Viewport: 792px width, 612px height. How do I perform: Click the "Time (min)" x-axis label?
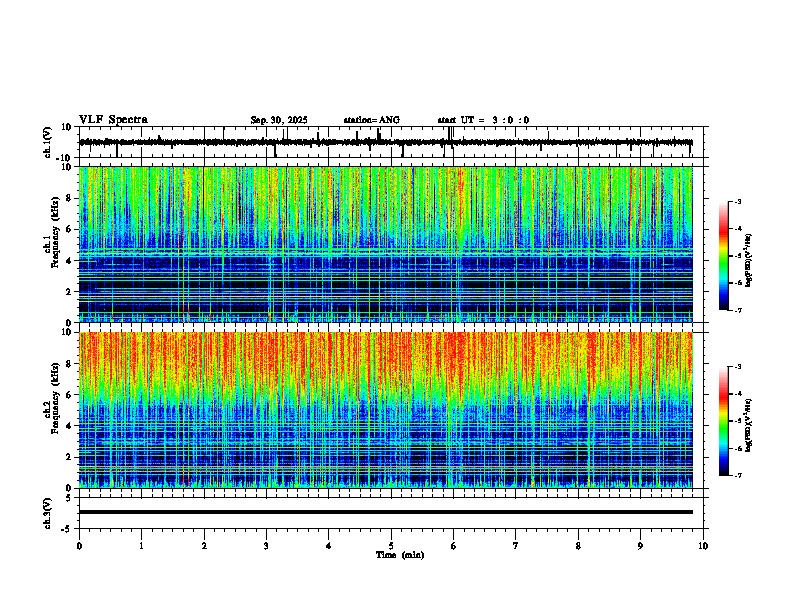pos(400,555)
